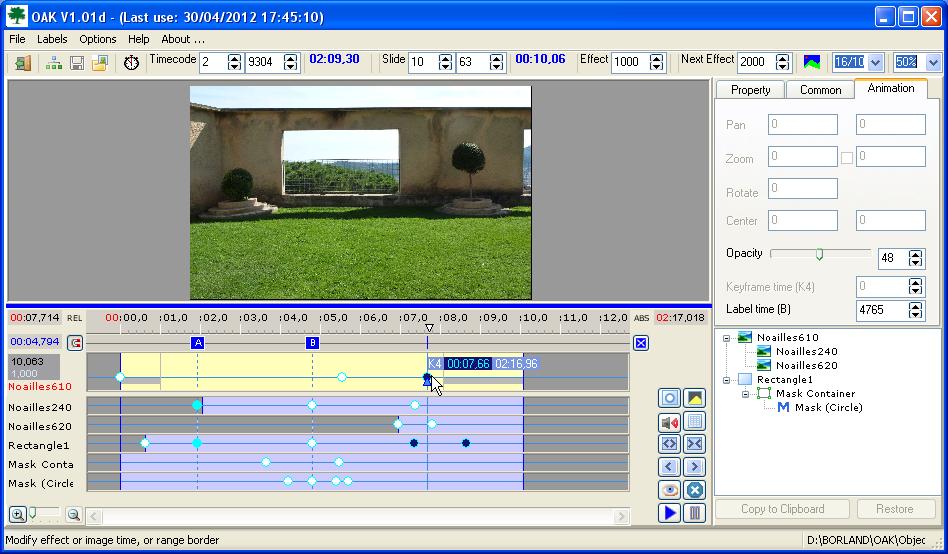Click the timeline zoom-in magnifier
The height and width of the screenshot is (554, 948).
pos(18,515)
